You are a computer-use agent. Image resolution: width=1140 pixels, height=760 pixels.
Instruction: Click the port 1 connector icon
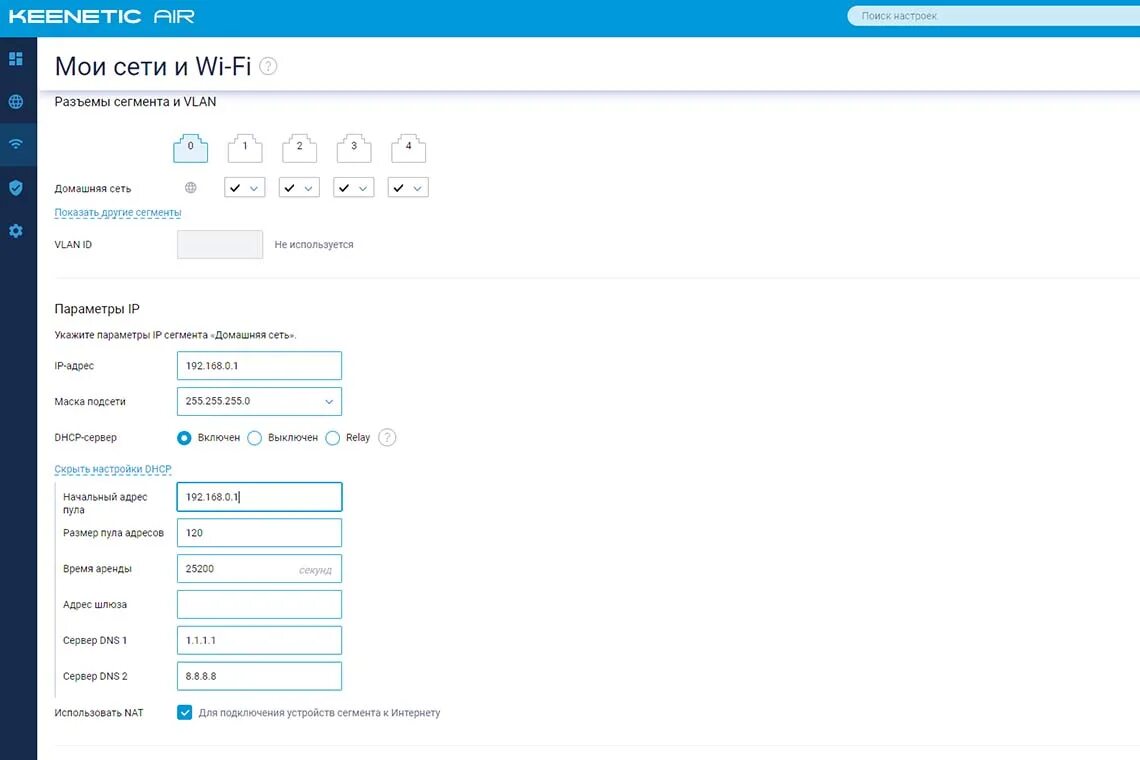click(x=245, y=148)
